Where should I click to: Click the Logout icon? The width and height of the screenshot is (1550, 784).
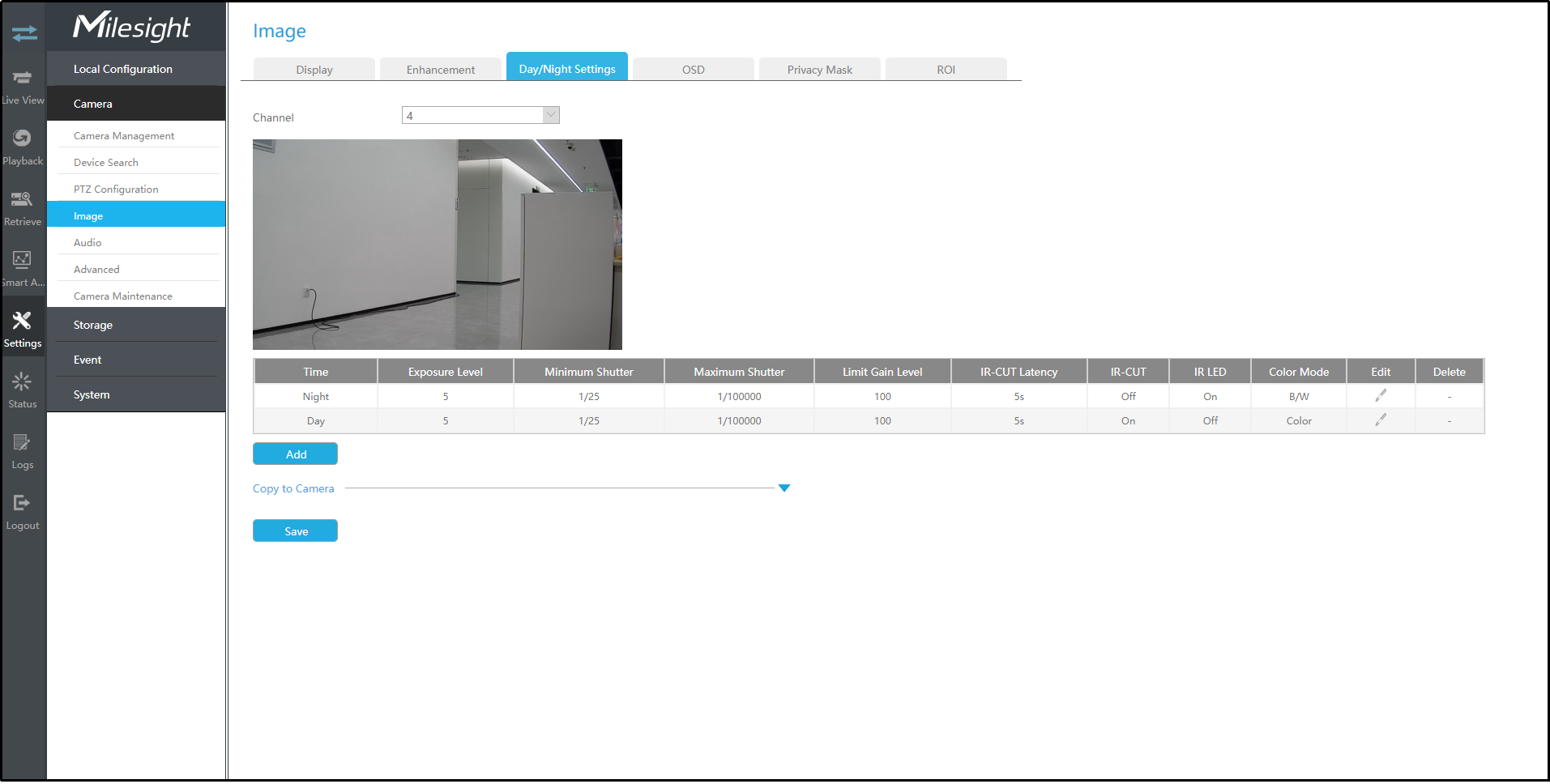[22, 503]
